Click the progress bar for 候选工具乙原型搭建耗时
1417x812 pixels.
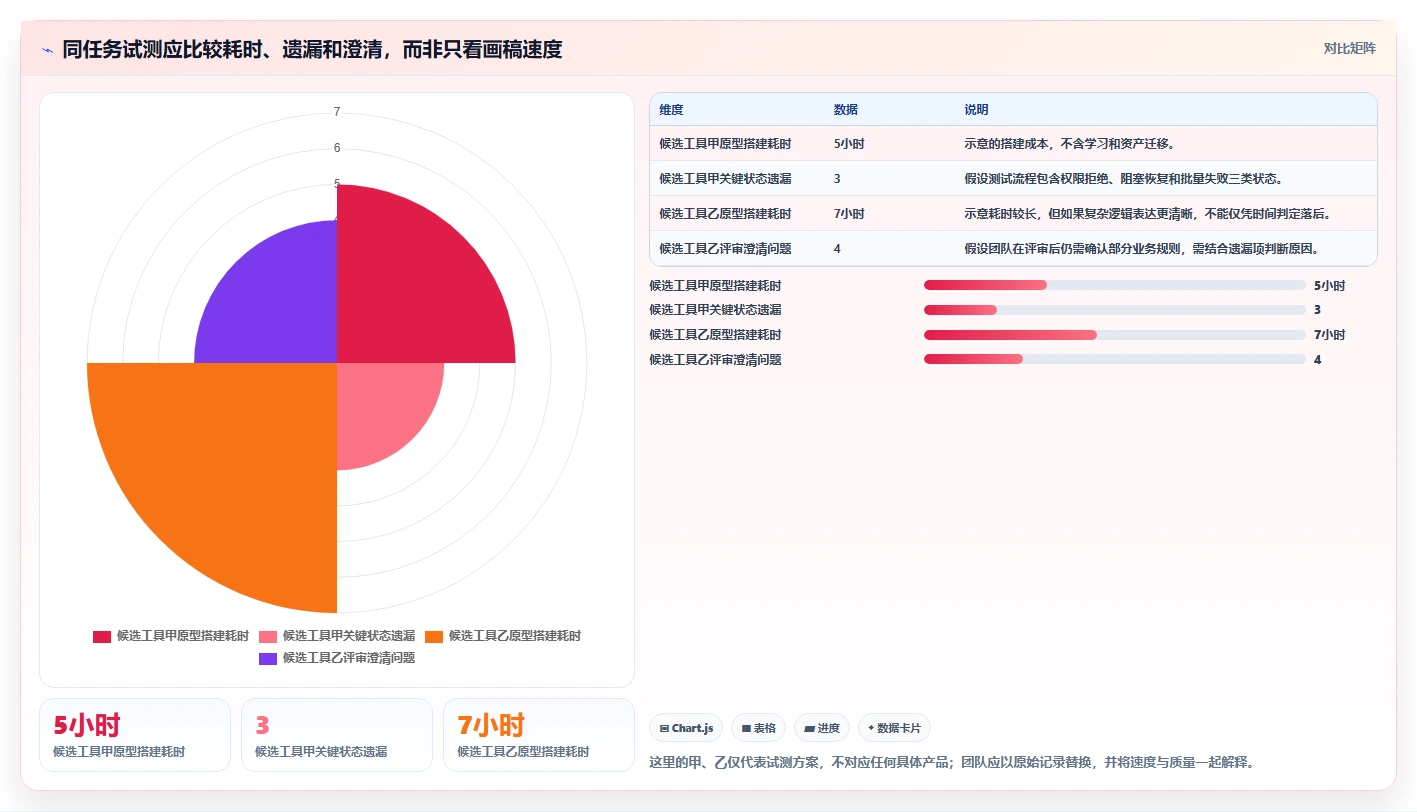click(1115, 334)
